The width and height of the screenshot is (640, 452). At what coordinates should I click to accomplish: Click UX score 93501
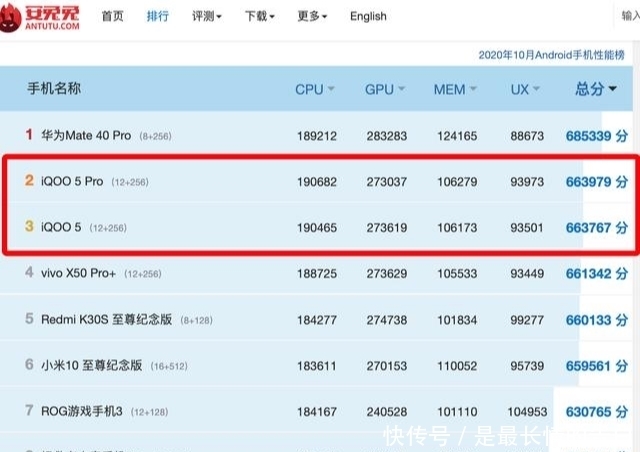[527, 228]
